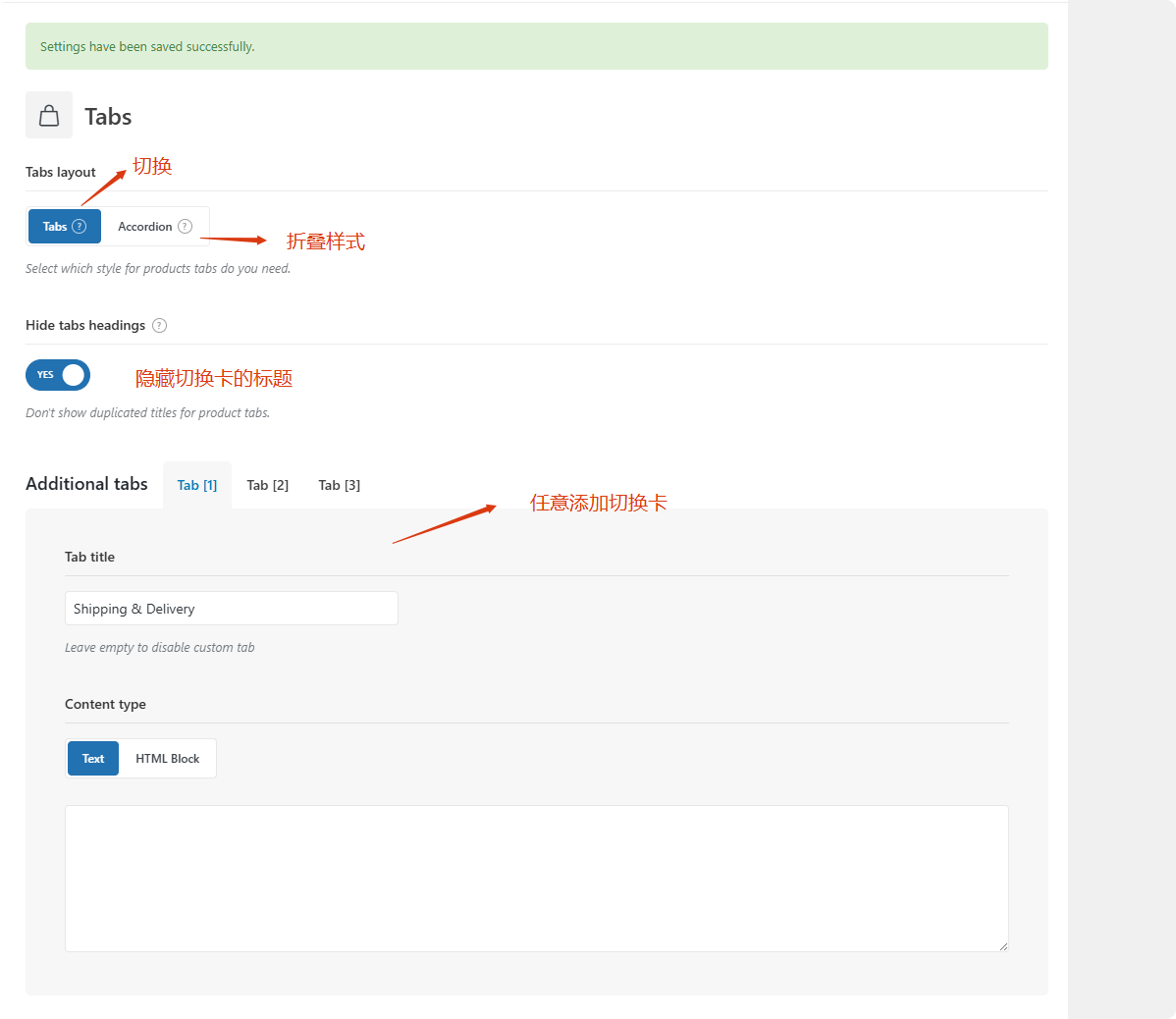This screenshot has height=1019, width=1176.
Task: Choose the Accordion layout option
Action: pyautogui.click(x=145, y=227)
